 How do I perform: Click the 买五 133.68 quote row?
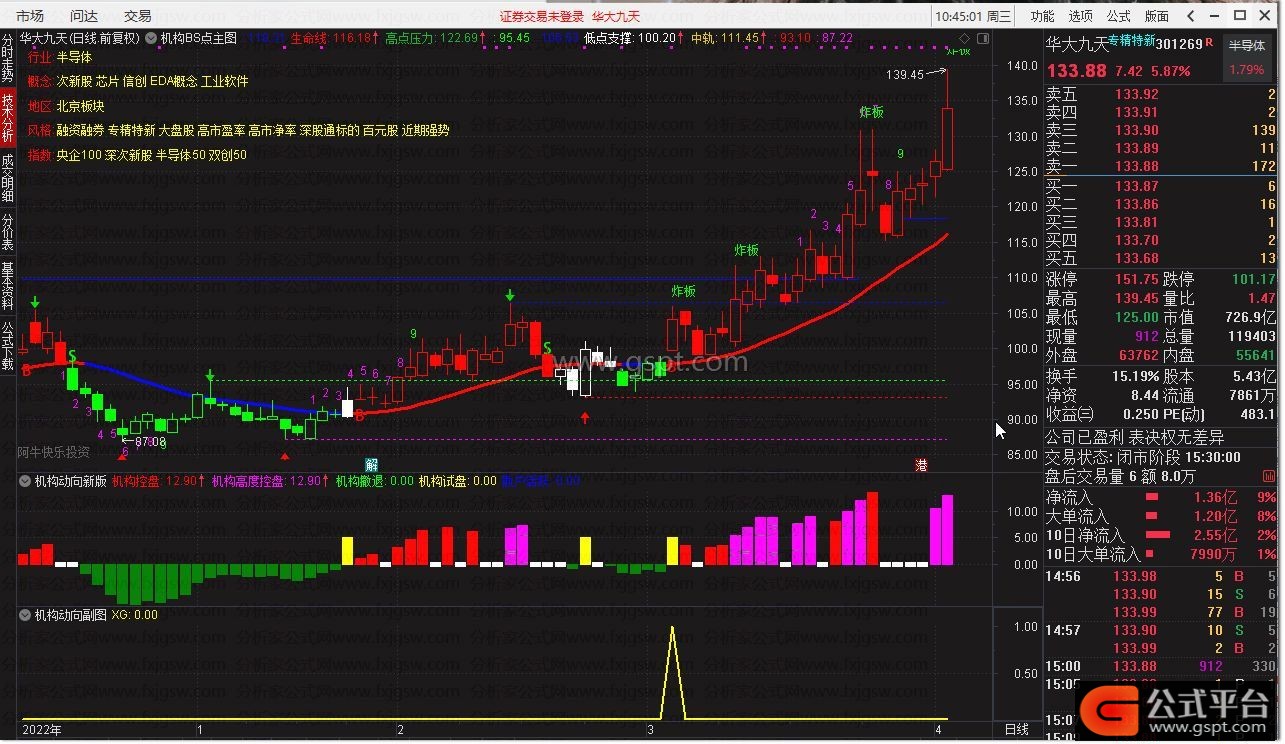pos(1160,259)
